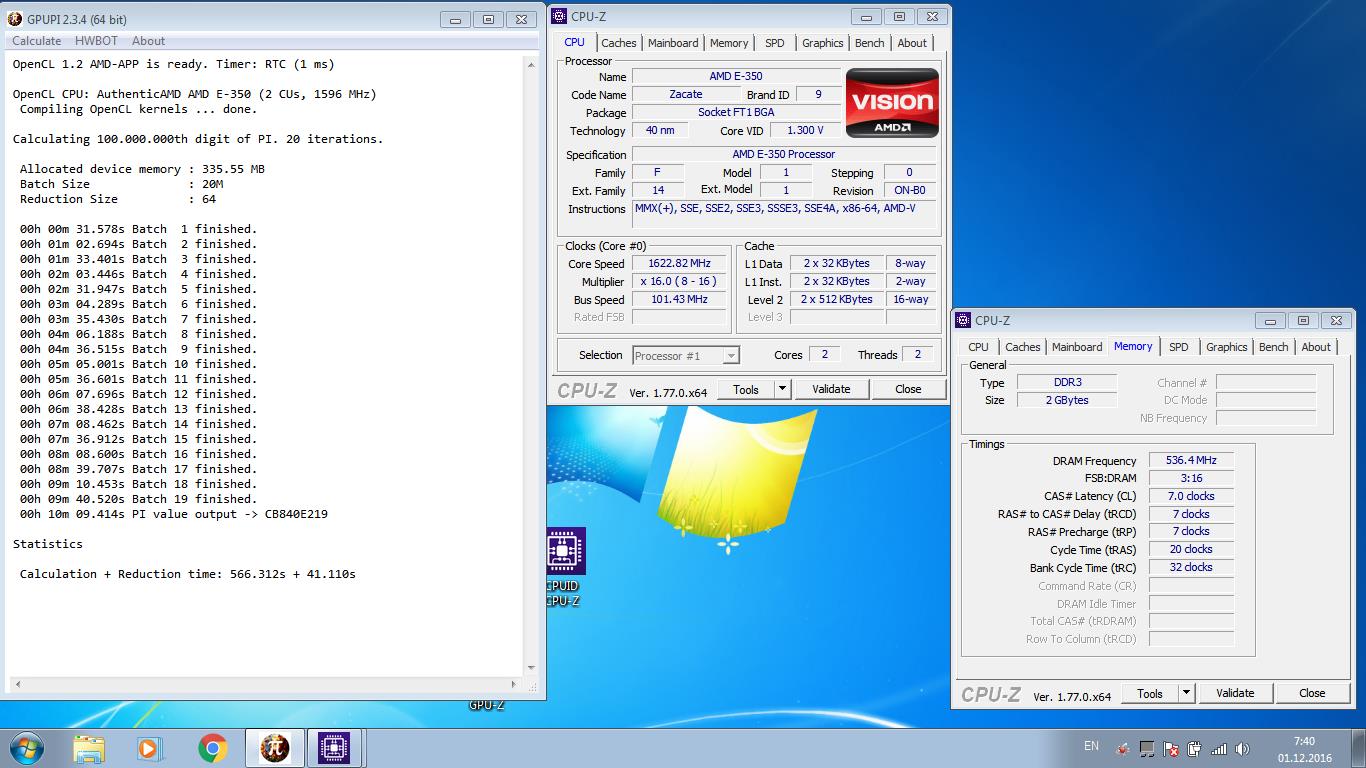Viewport: 1366px width, 768px height.
Task: Click the GPUPI window title icon
Action: pyautogui.click(x=15, y=19)
